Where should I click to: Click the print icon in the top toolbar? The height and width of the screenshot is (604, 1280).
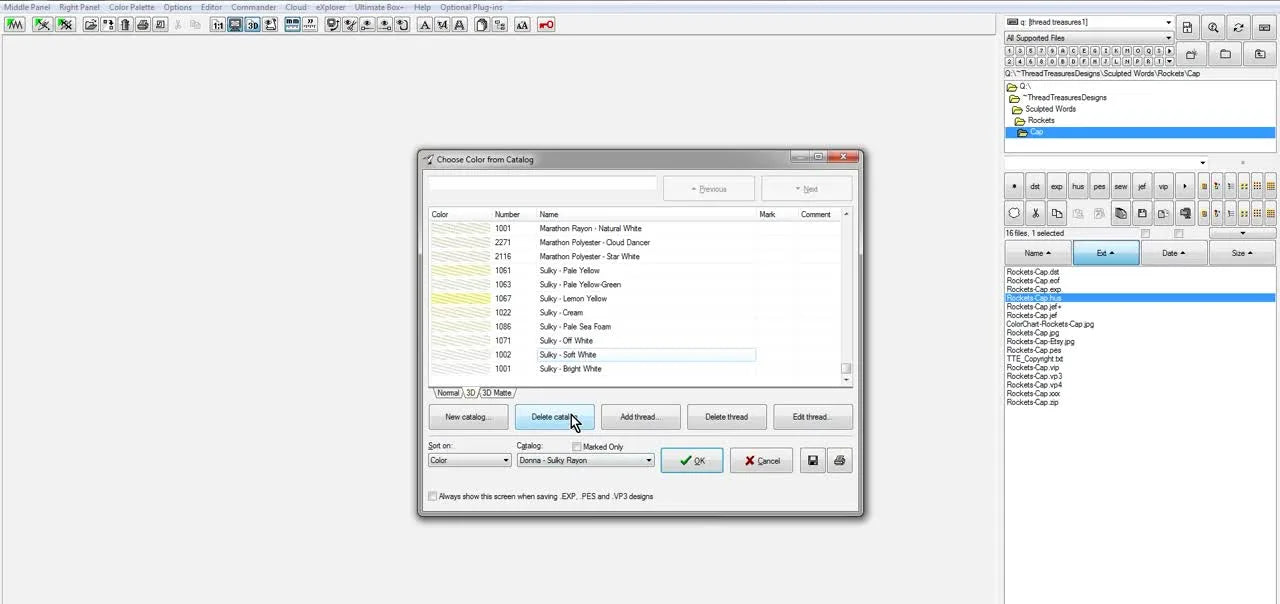143,24
